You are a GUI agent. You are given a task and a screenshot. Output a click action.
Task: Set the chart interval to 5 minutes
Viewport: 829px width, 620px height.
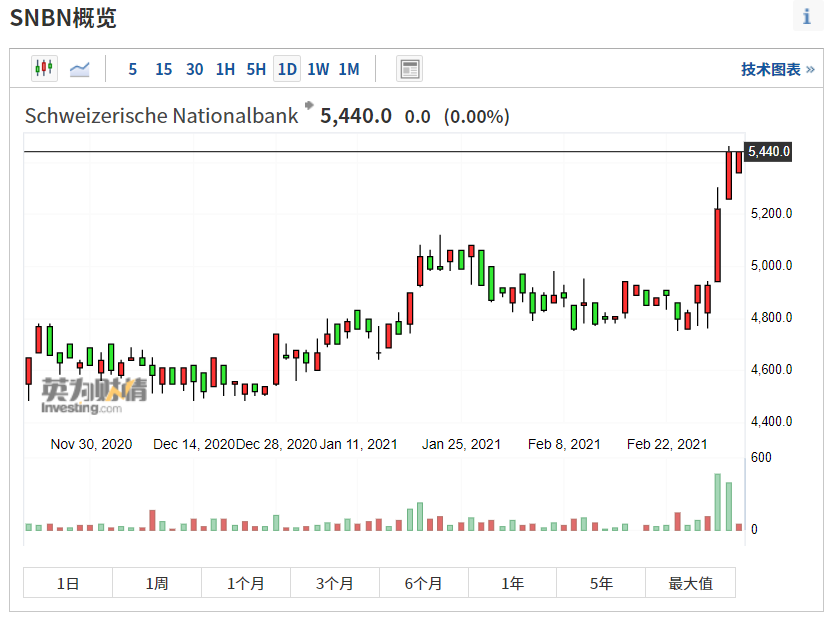[x=133, y=69]
